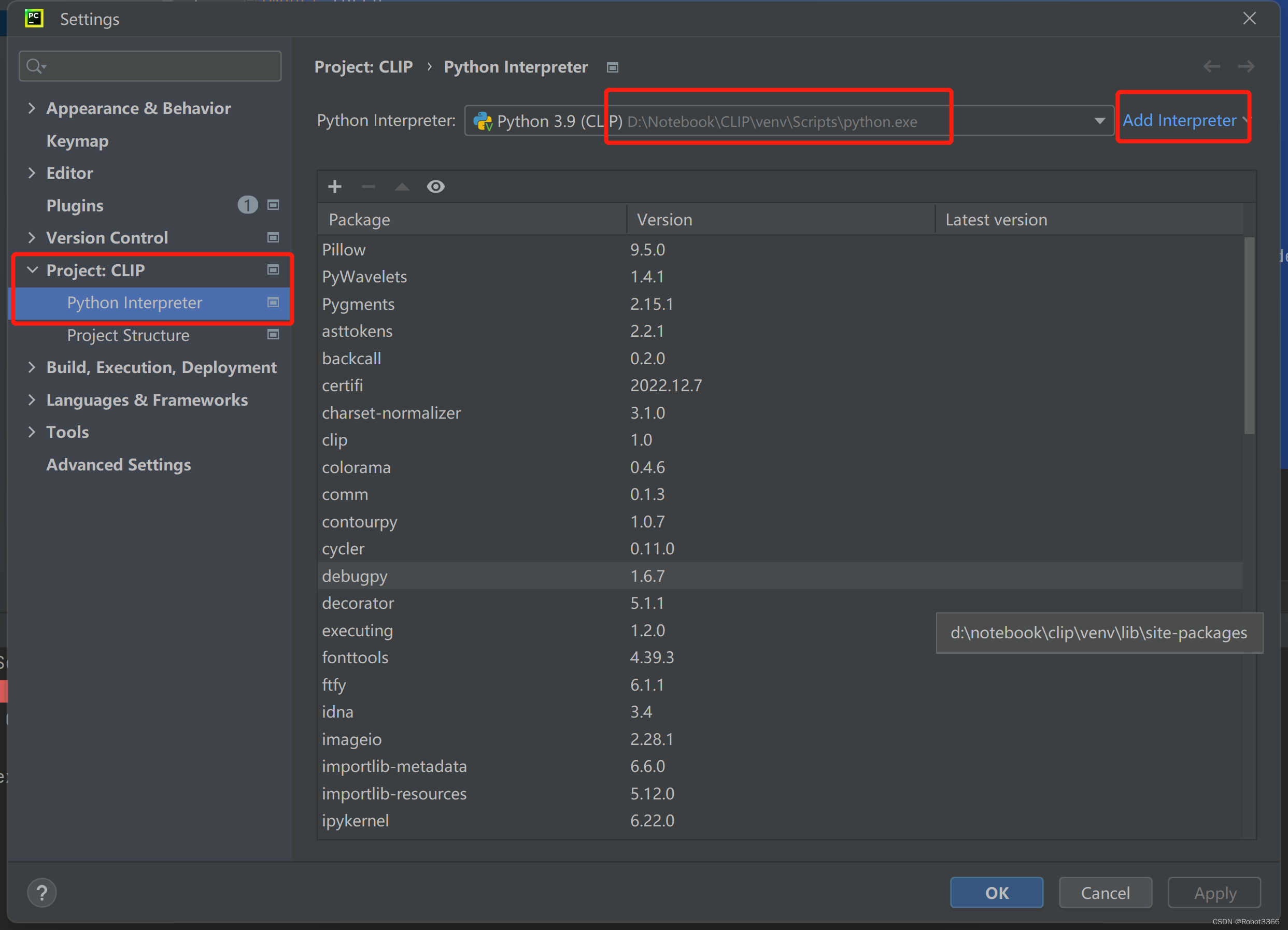Click the plus icon to install package

coord(334,186)
